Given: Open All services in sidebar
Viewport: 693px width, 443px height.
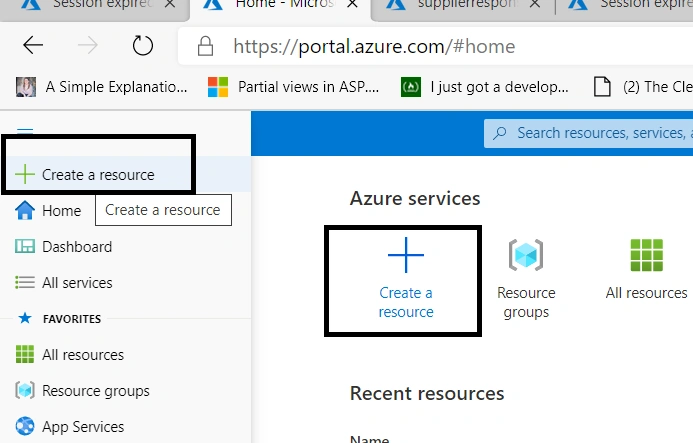Looking at the screenshot, I should (77, 283).
